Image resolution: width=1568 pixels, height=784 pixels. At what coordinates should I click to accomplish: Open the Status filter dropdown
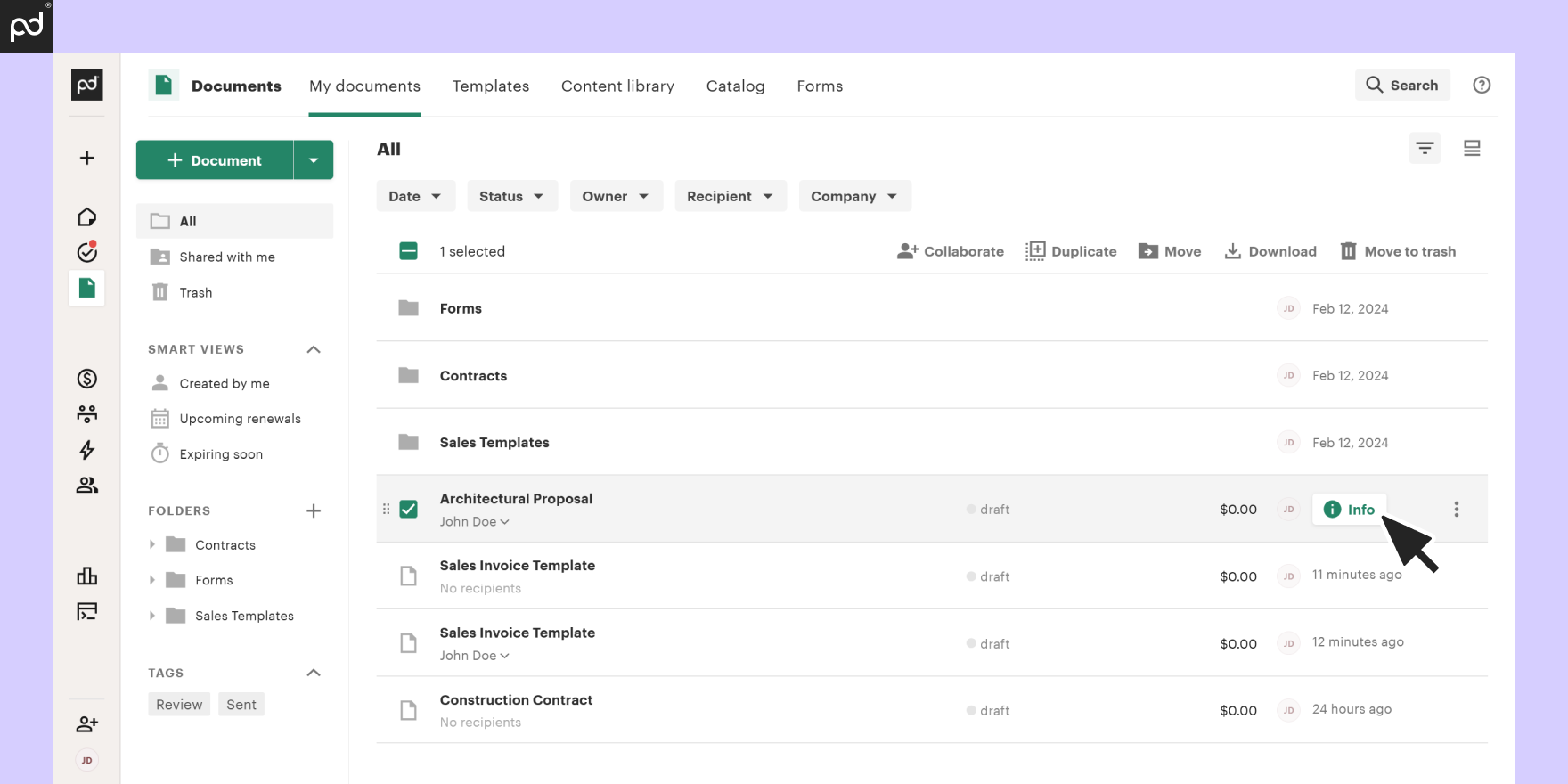pos(512,196)
